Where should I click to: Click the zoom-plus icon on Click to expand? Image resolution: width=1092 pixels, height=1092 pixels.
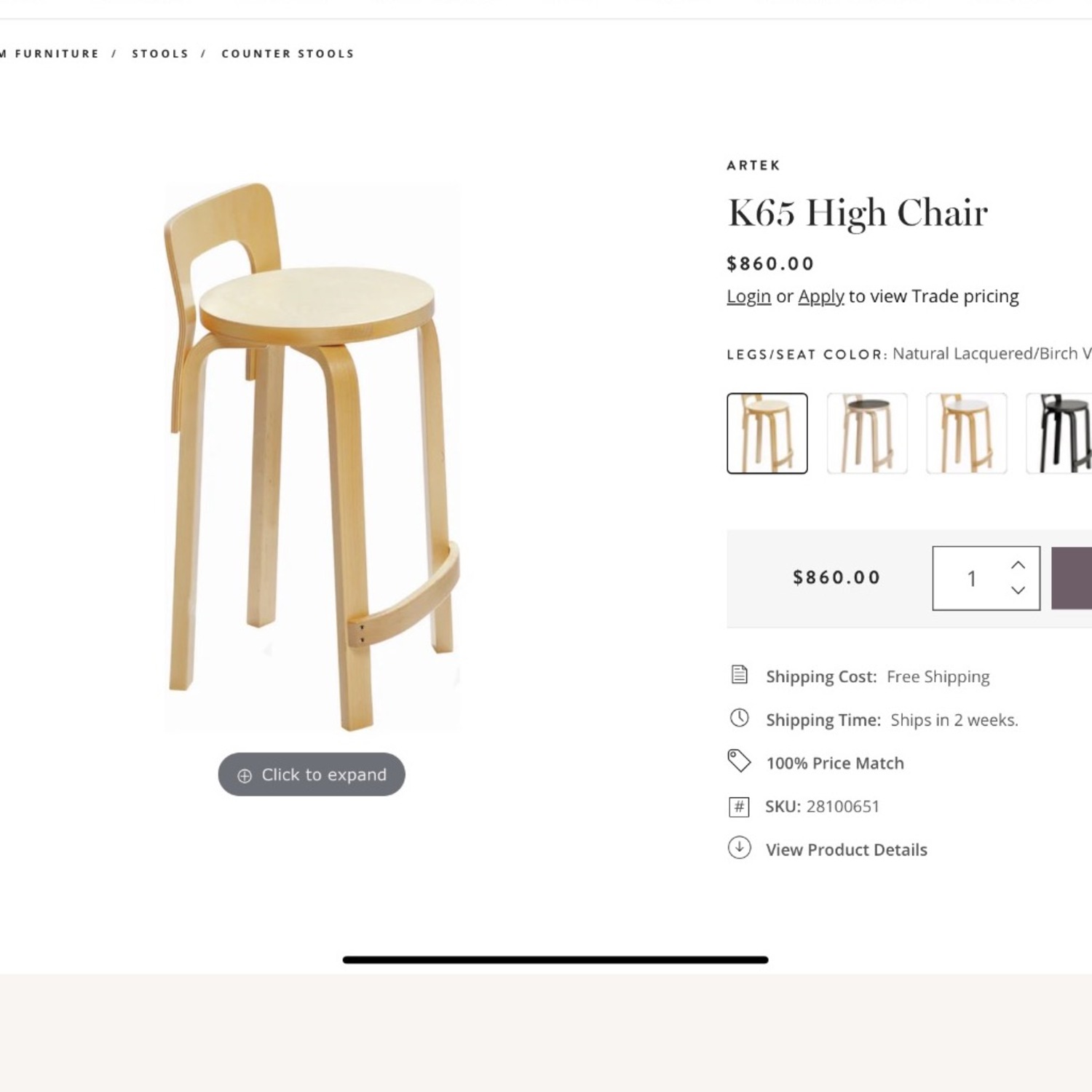click(245, 775)
